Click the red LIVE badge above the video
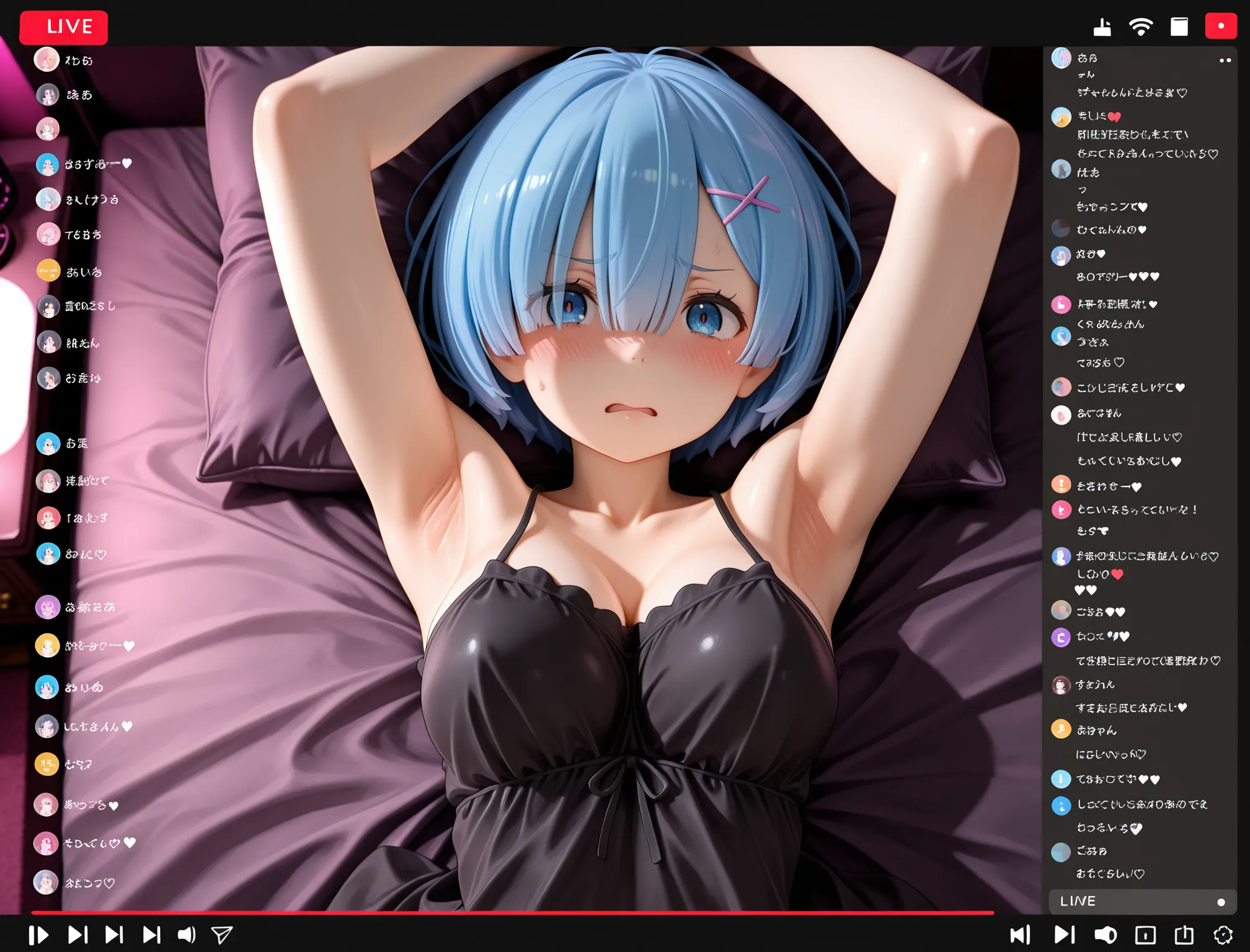This screenshot has height=952, width=1250. [63, 27]
